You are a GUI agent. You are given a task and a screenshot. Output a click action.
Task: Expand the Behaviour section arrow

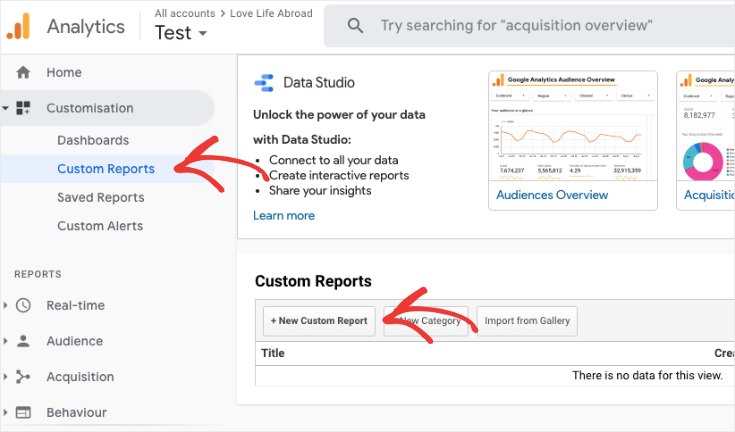click(5, 412)
